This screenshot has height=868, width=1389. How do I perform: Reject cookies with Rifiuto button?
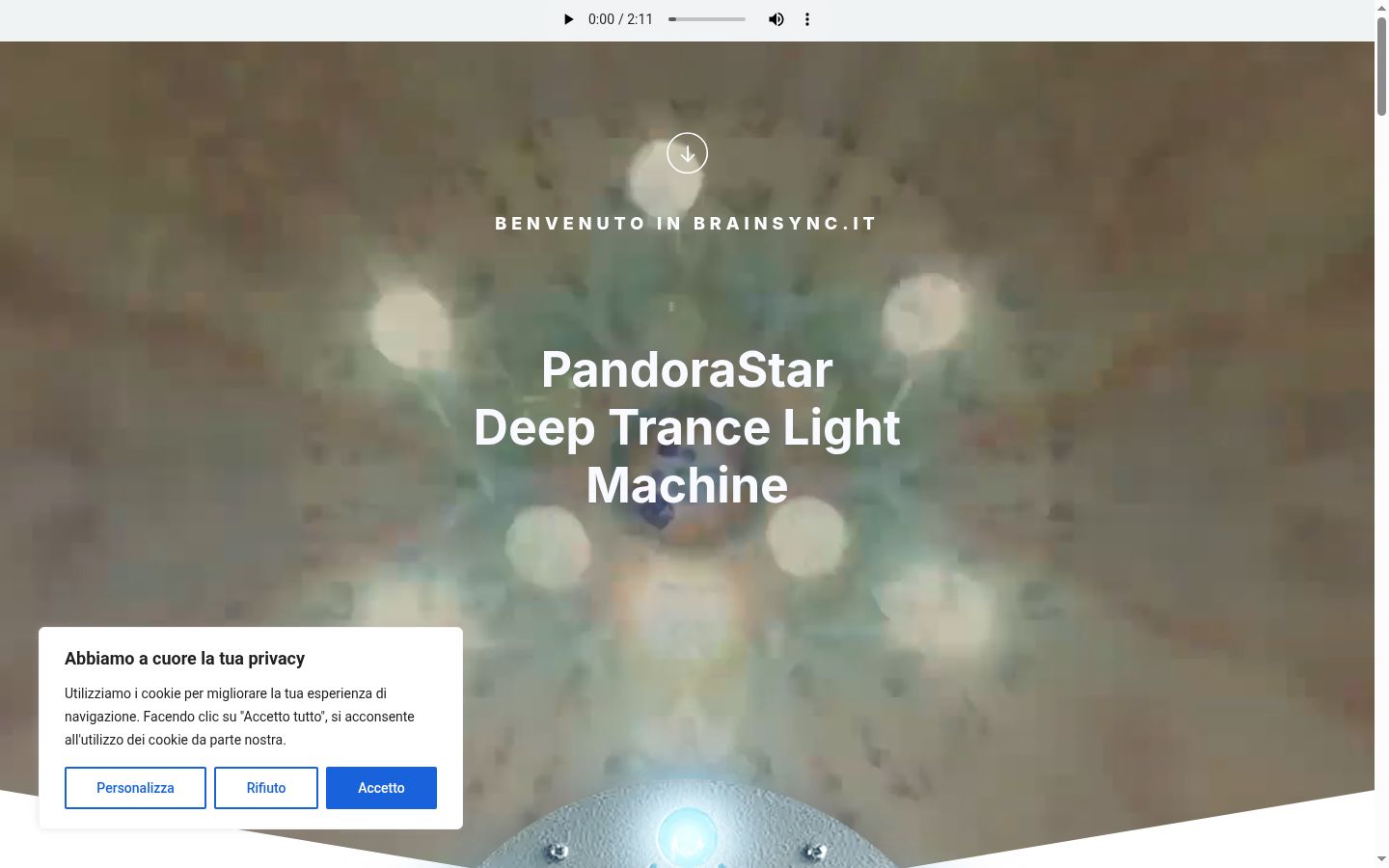[x=266, y=788]
